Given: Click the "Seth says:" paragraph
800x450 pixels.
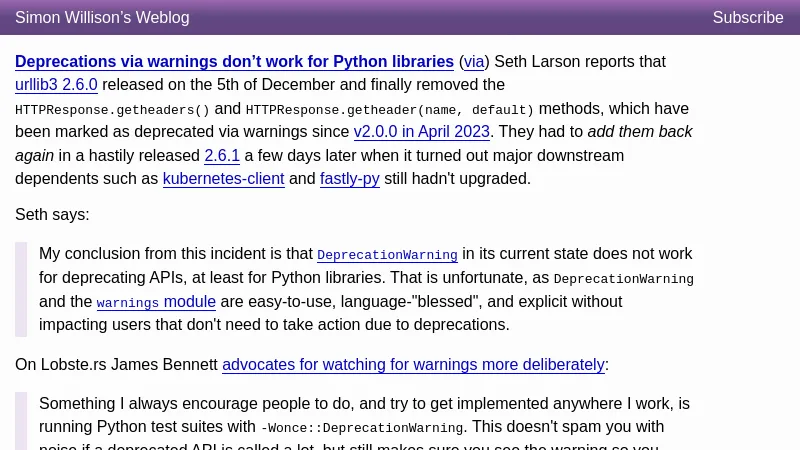Looking at the screenshot, I should (52, 214).
